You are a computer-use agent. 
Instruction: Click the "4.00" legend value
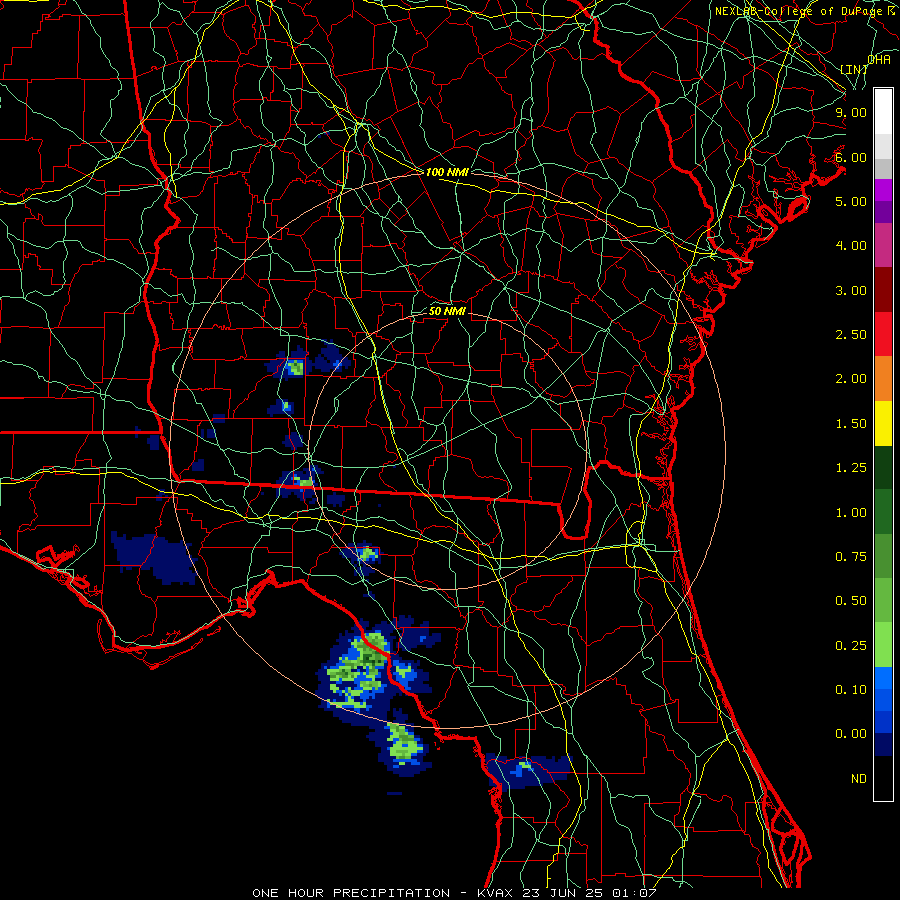click(x=851, y=246)
